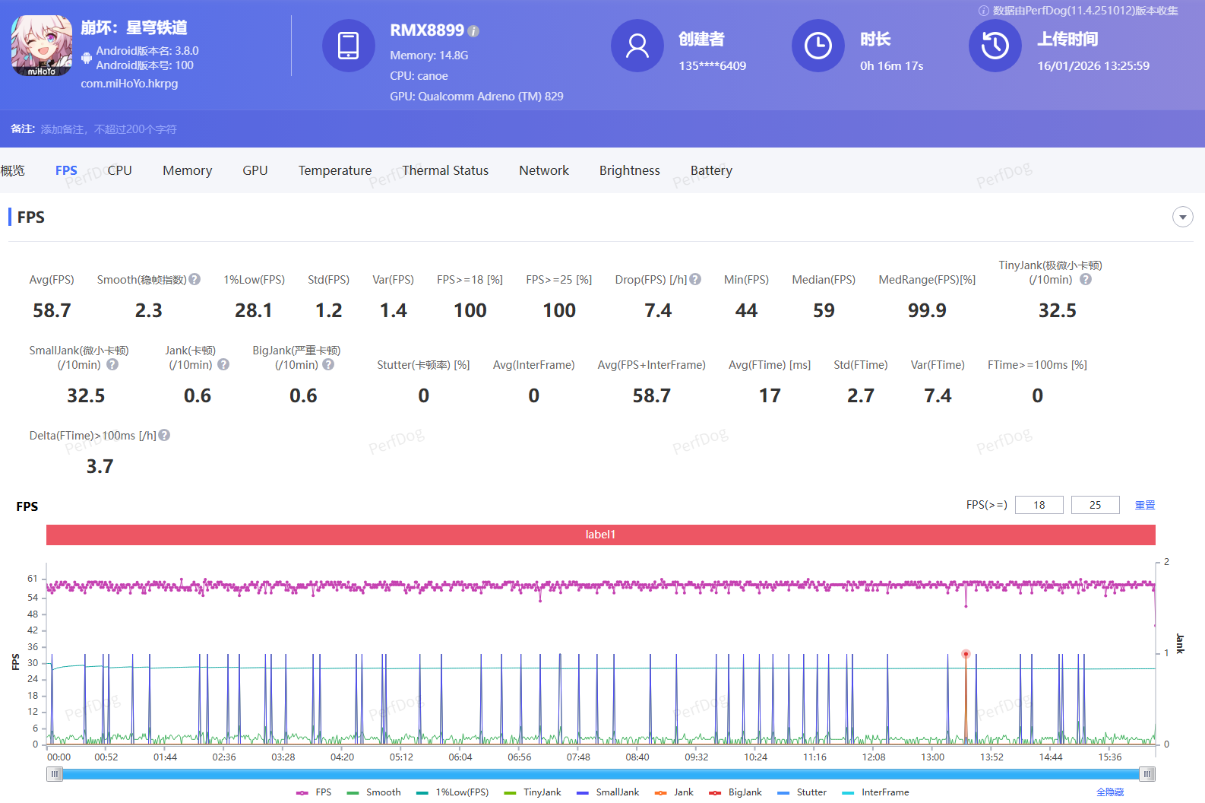Click the TinyJank help question mark
The width and height of the screenshot is (1205, 803).
(1086, 280)
